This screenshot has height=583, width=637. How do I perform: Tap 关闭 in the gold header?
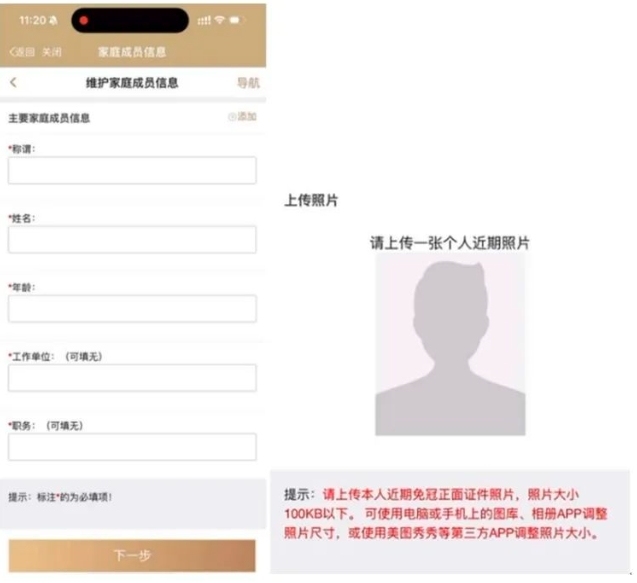pyautogui.click(x=52, y=52)
